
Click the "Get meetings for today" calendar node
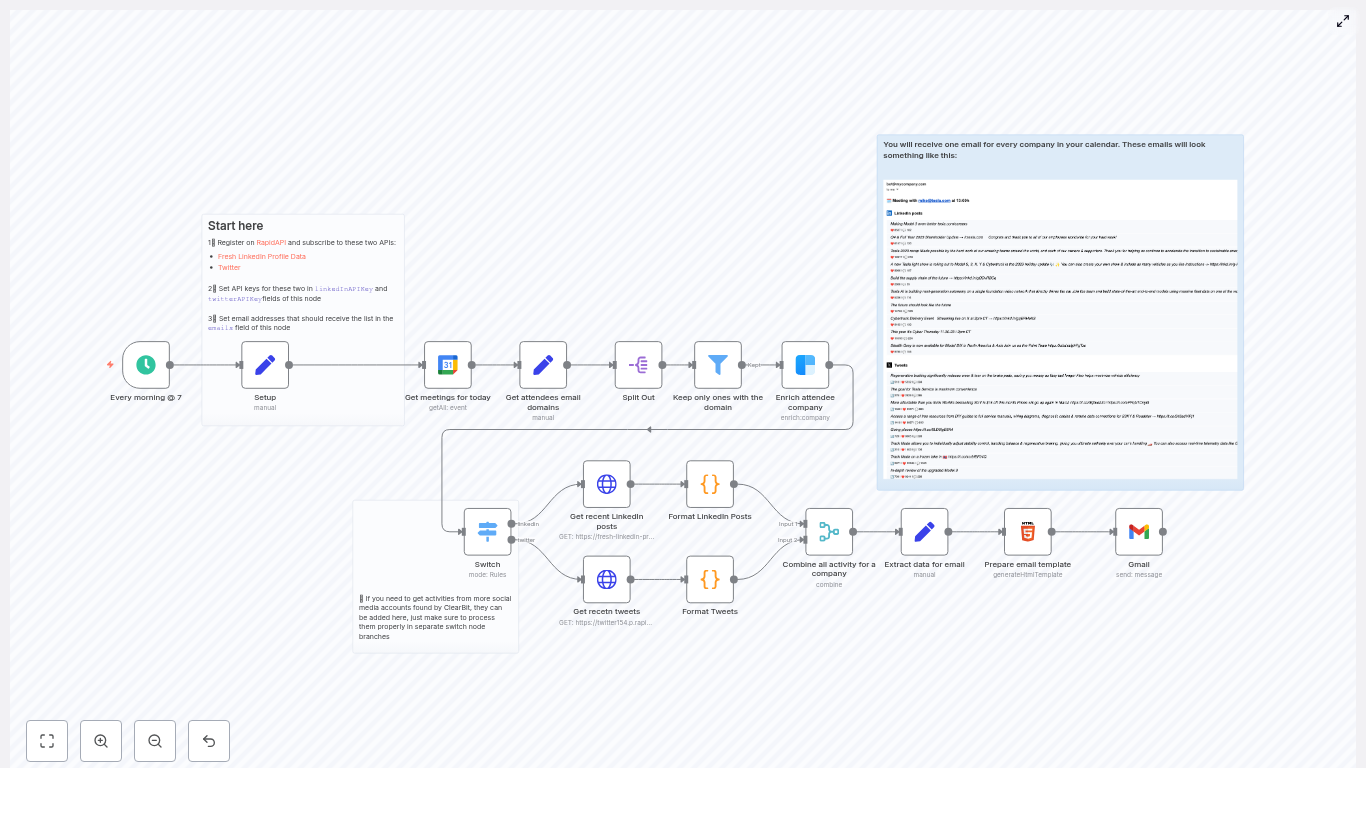pyautogui.click(x=447, y=365)
